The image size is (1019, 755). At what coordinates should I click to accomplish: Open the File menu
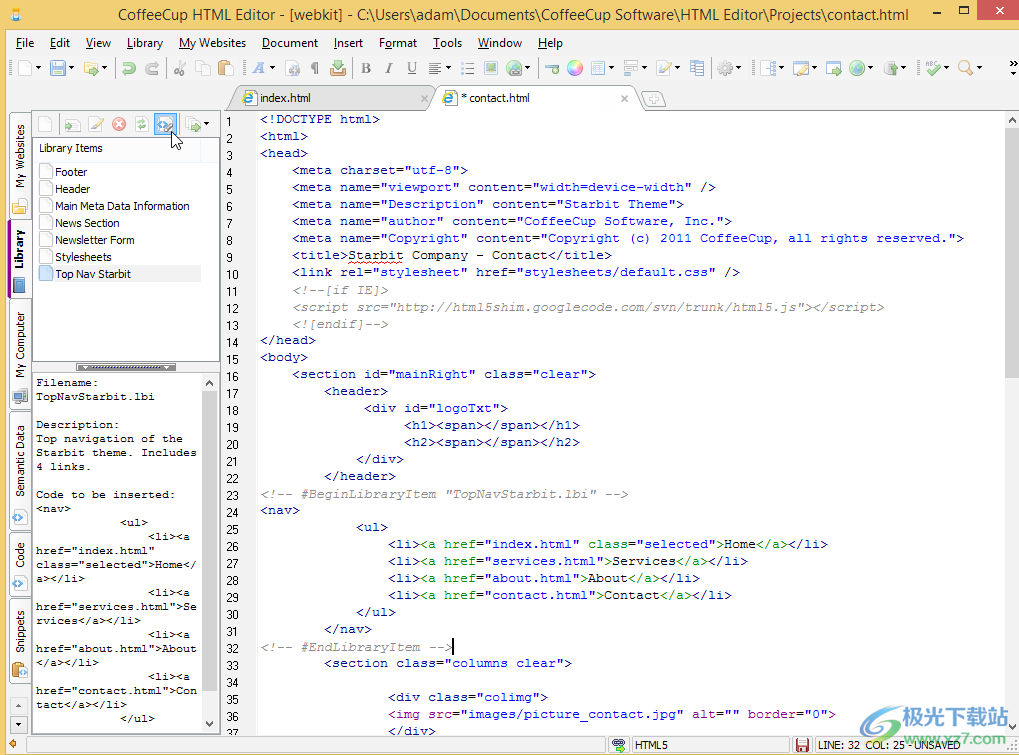point(25,43)
